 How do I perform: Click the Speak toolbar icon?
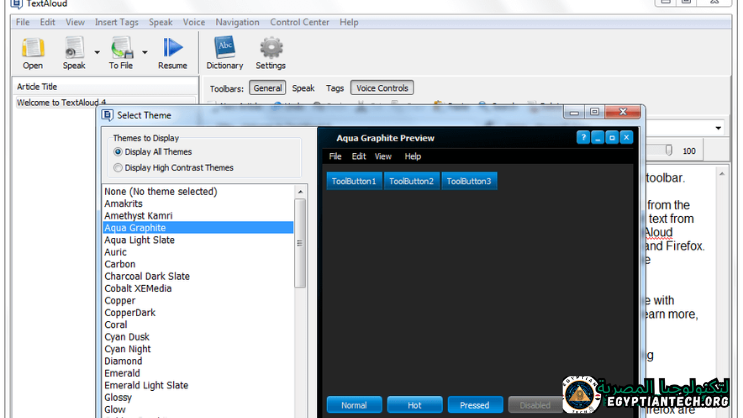coord(74,48)
